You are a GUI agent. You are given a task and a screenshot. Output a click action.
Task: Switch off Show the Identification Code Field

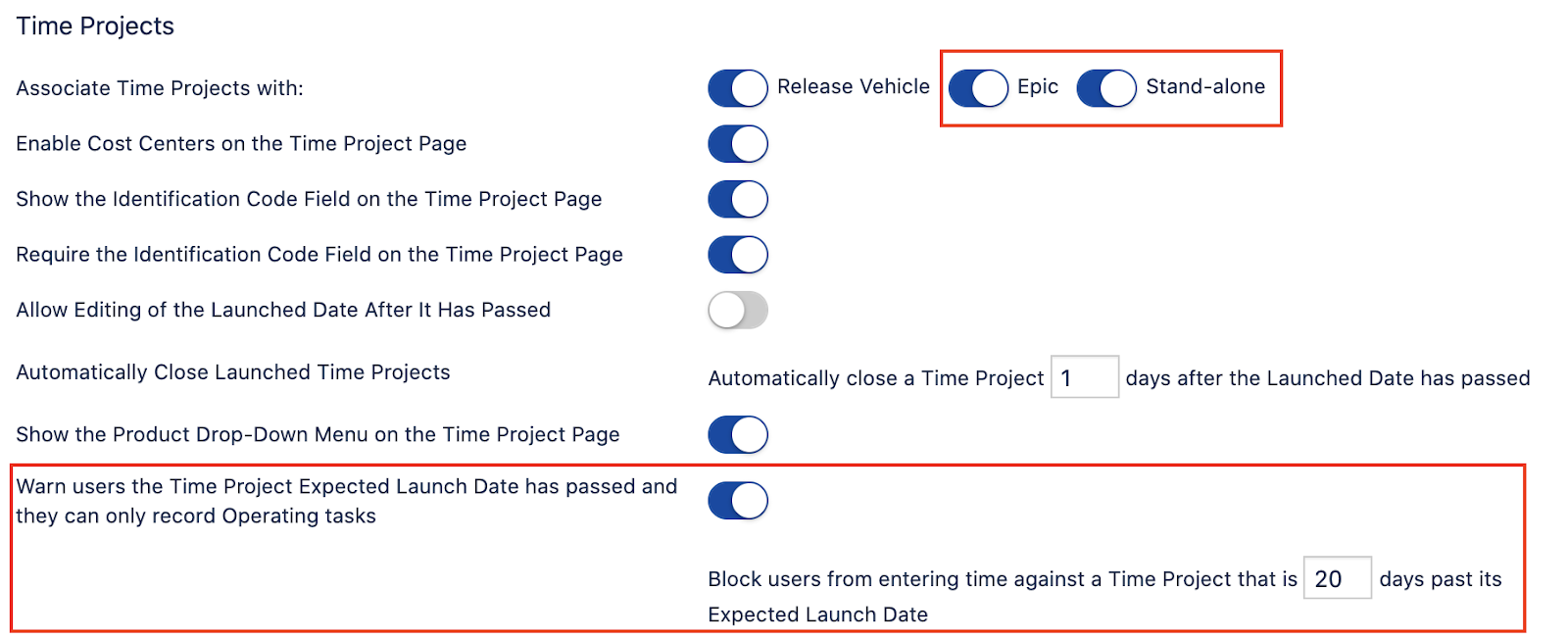click(x=738, y=199)
